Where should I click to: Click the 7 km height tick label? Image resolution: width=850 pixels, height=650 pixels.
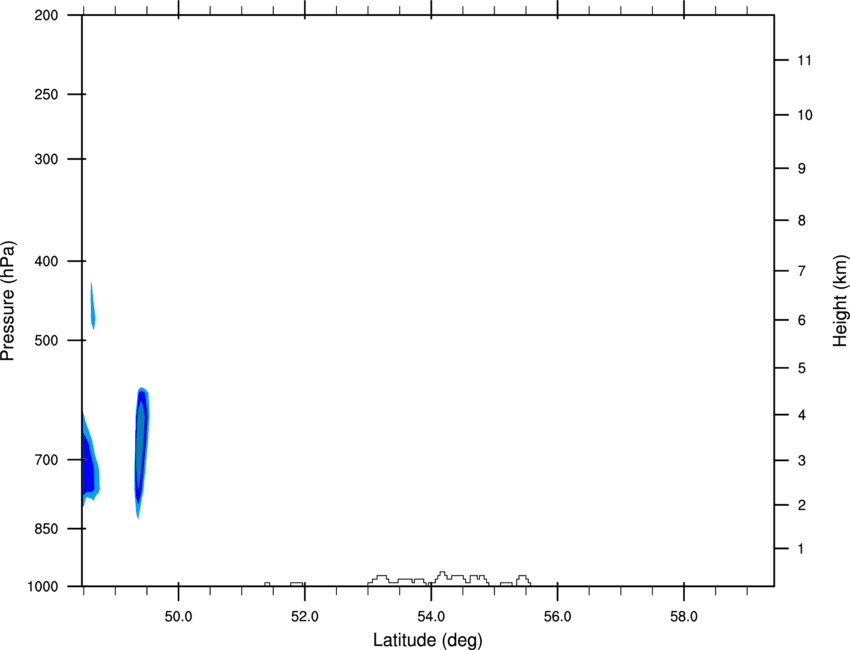pos(802,271)
